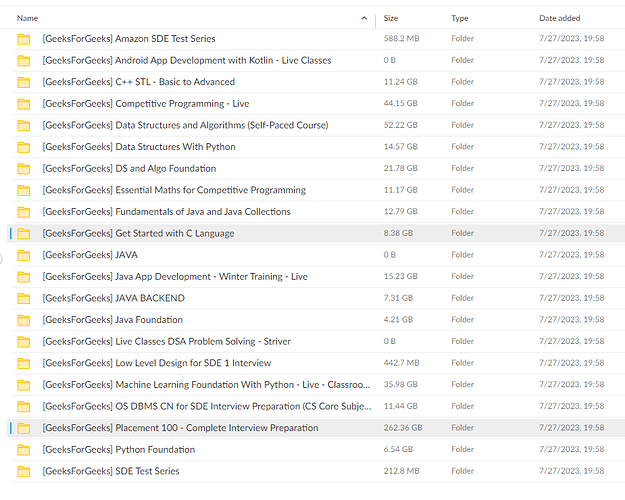Click folder icon for Fundamentals of Java Collections
Image resolution: width=625 pixels, height=500 pixels.
(24, 212)
